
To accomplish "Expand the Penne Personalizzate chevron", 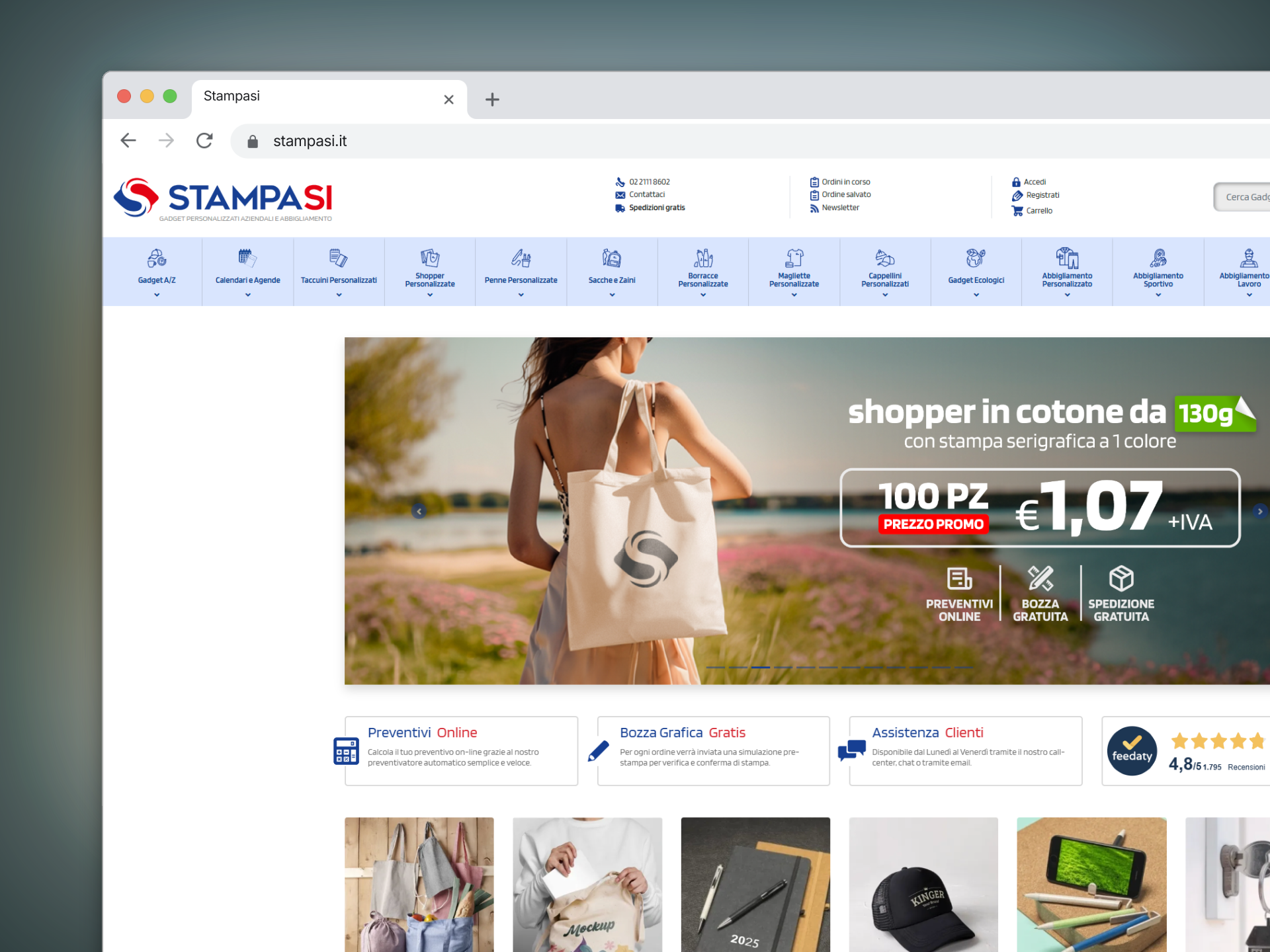I will coord(521,295).
